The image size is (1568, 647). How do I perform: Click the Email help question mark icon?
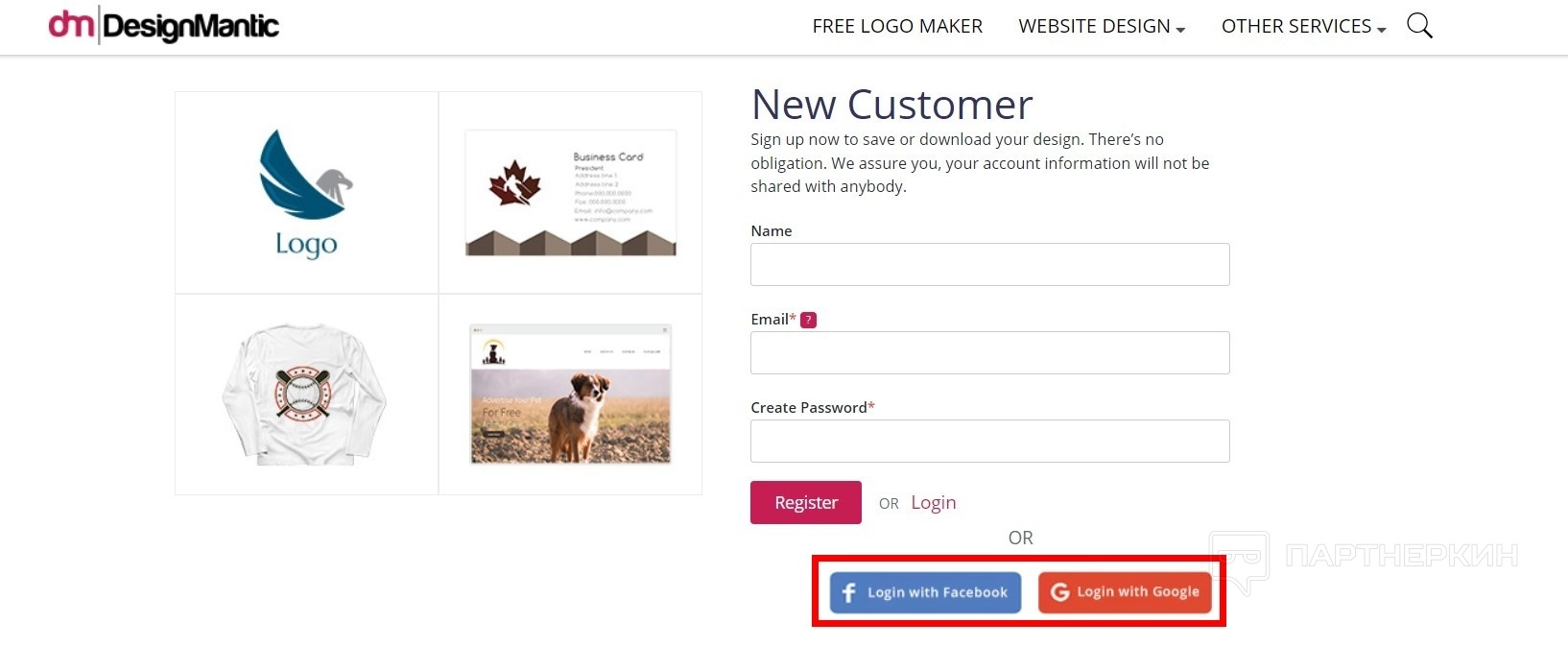[x=808, y=320]
